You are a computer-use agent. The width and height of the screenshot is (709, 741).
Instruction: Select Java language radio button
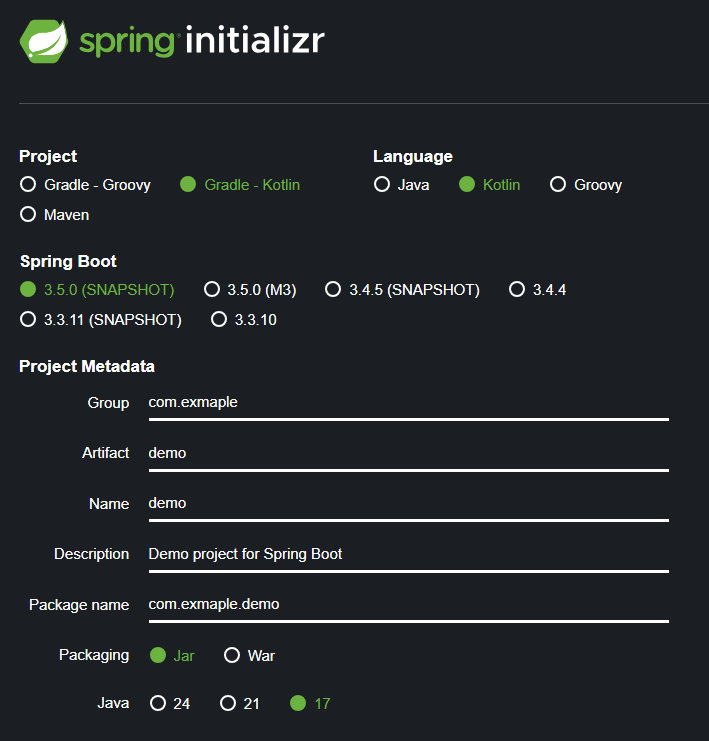tap(401, 184)
